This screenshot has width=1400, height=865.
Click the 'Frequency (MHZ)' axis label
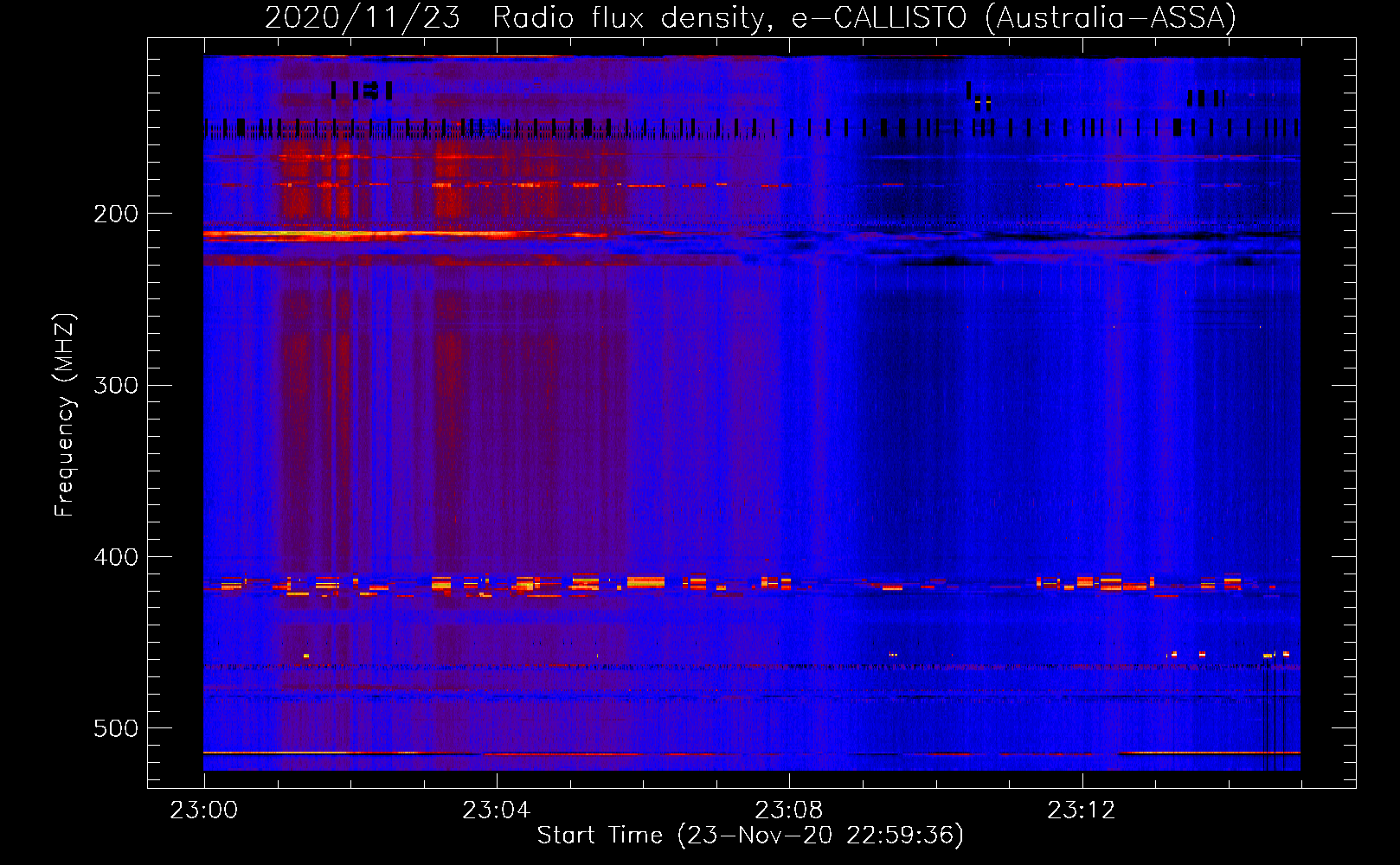[x=65, y=415]
